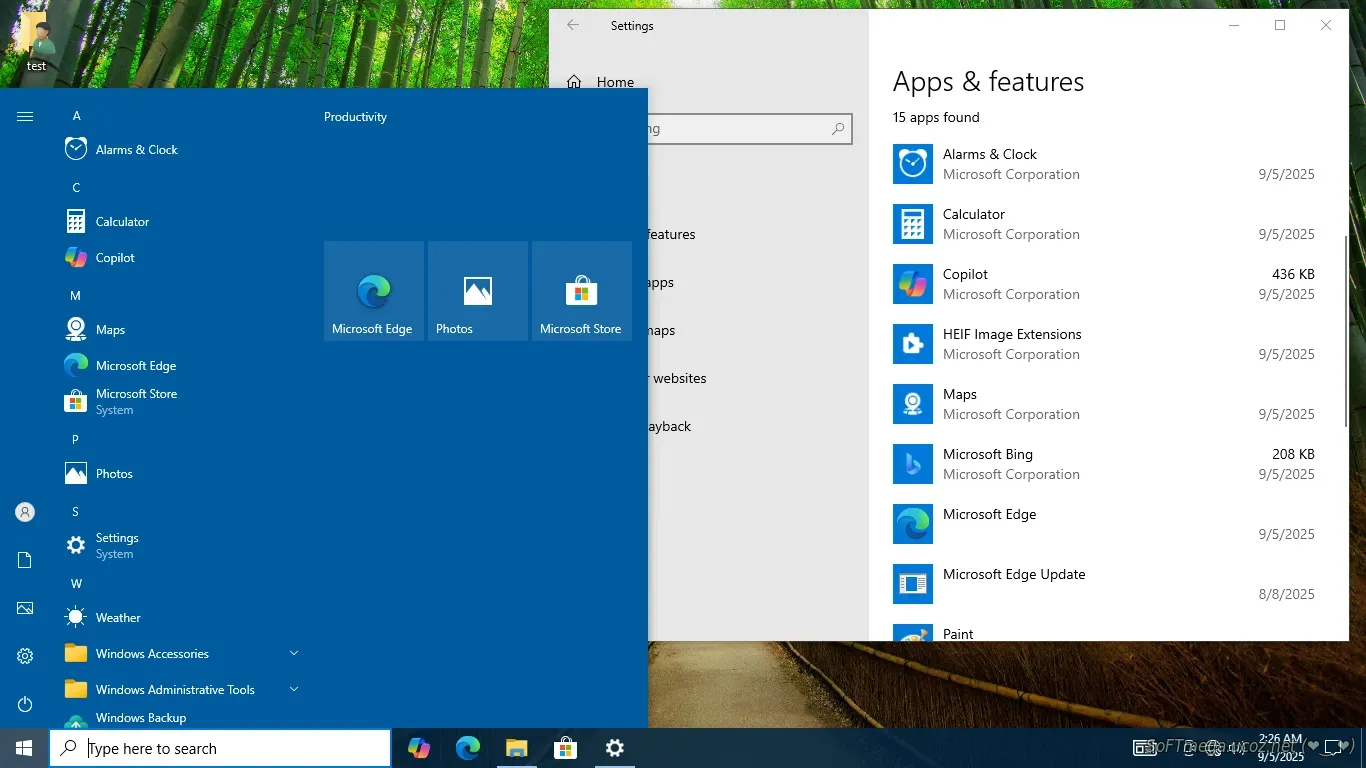Open File Explorer from the taskbar
The width and height of the screenshot is (1366, 768).
tap(516, 748)
